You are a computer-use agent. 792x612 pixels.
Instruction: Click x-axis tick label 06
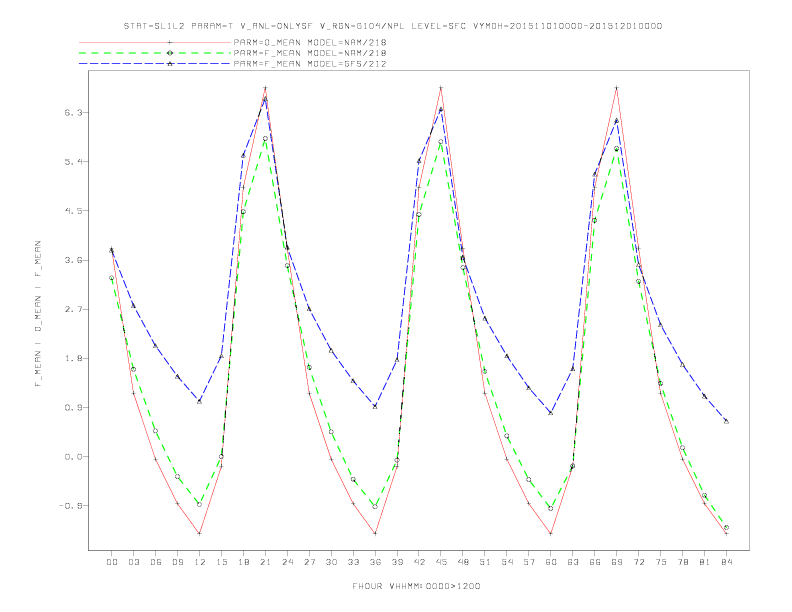click(156, 562)
